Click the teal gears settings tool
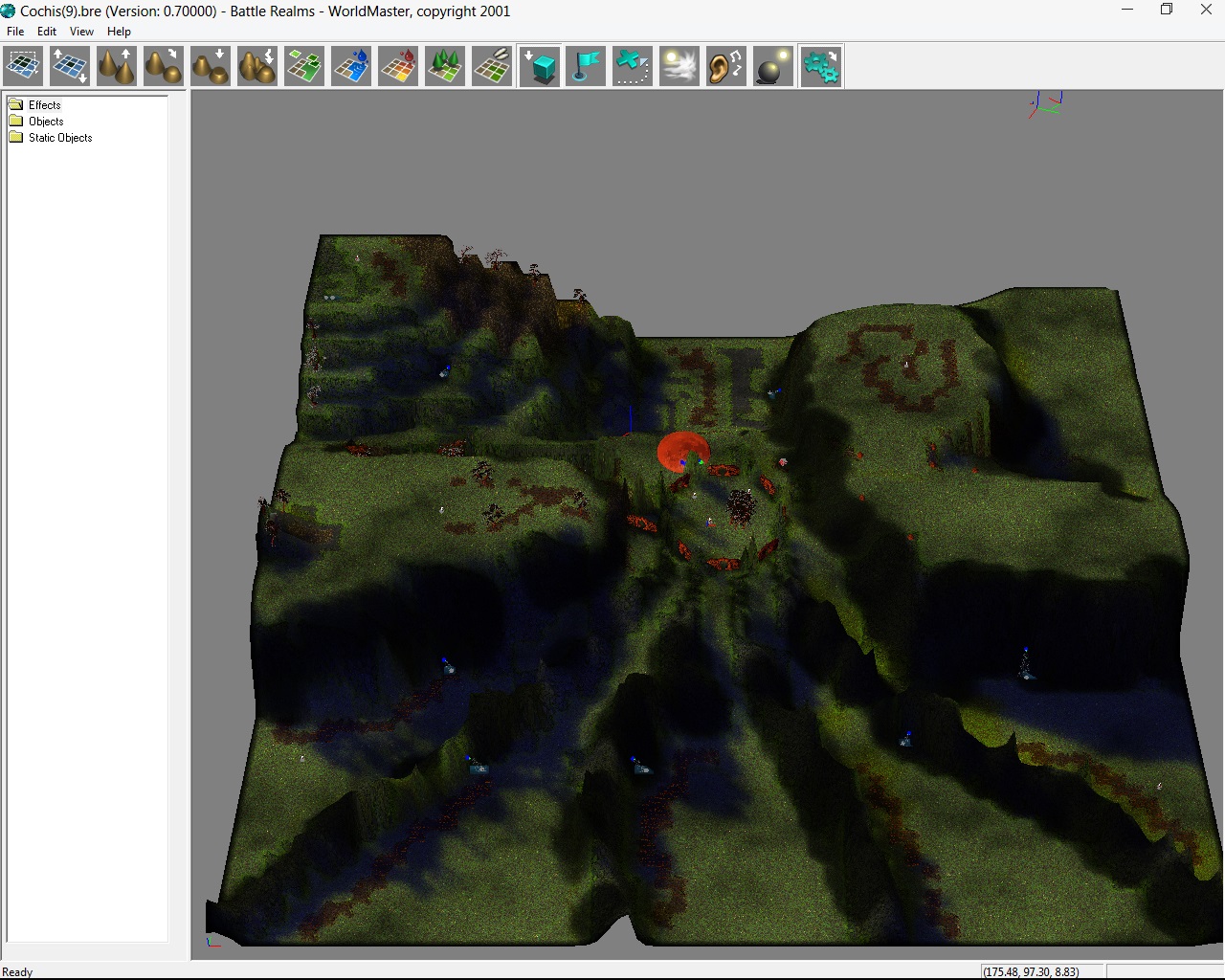The image size is (1225, 980). 821,67
